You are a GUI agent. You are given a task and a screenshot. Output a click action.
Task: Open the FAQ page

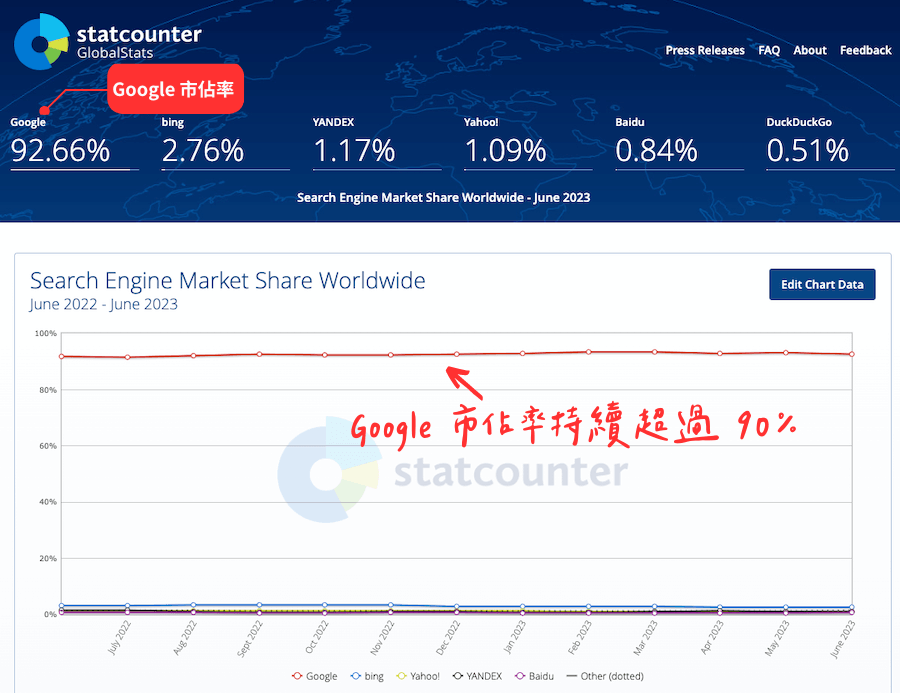pyautogui.click(x=769, y=50)
